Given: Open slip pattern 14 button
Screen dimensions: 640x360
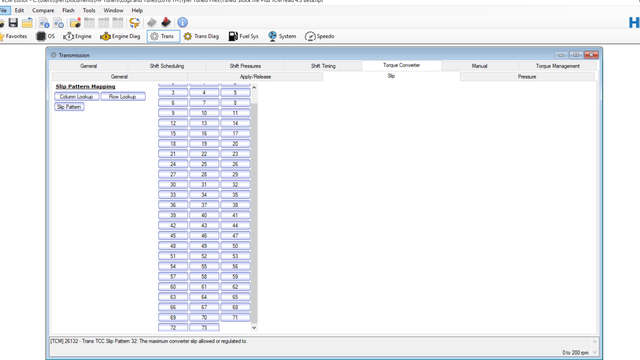Looking at the screenshot, I should [235, 123].
